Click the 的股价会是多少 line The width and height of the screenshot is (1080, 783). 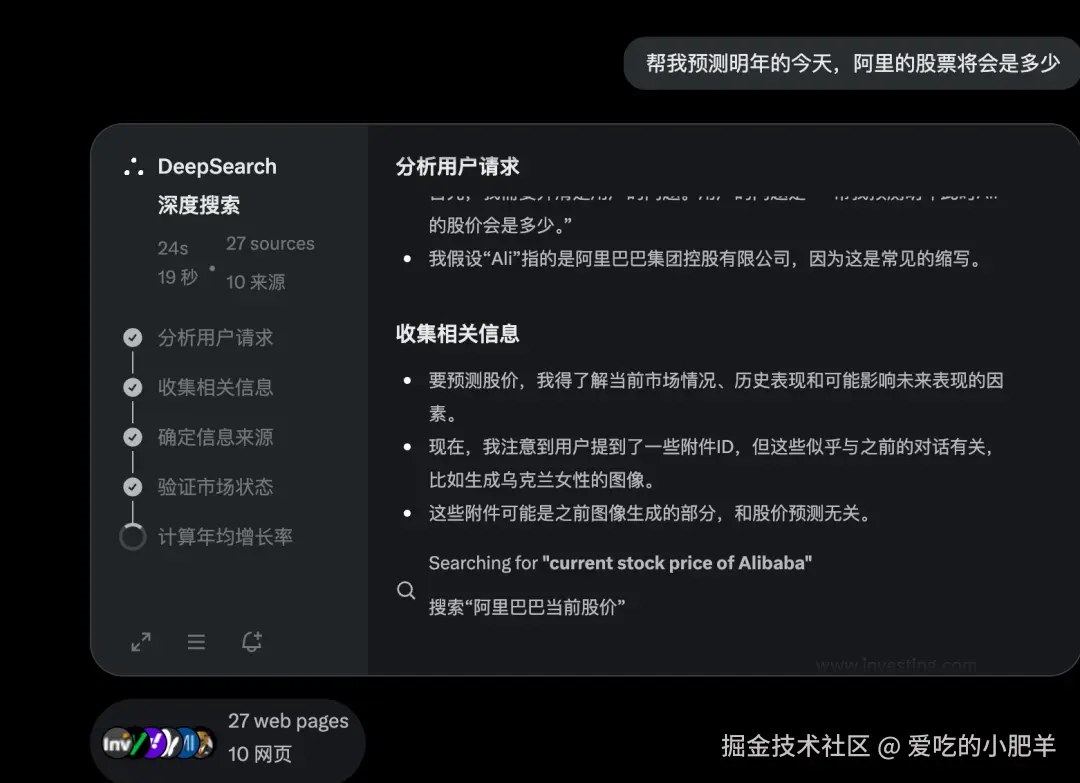(x=500, y=225)
